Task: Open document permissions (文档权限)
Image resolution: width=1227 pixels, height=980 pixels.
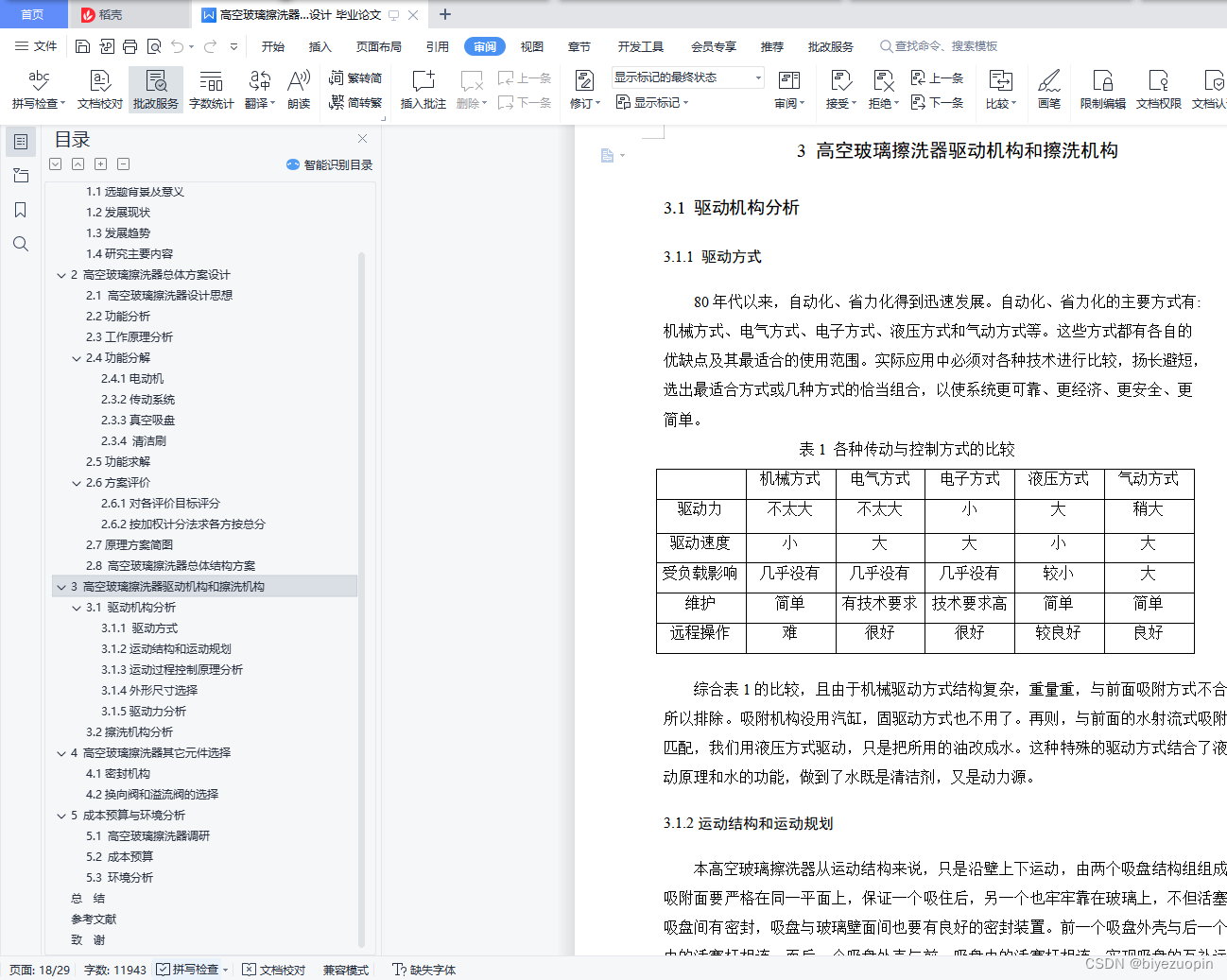Action: (1158, 90)
